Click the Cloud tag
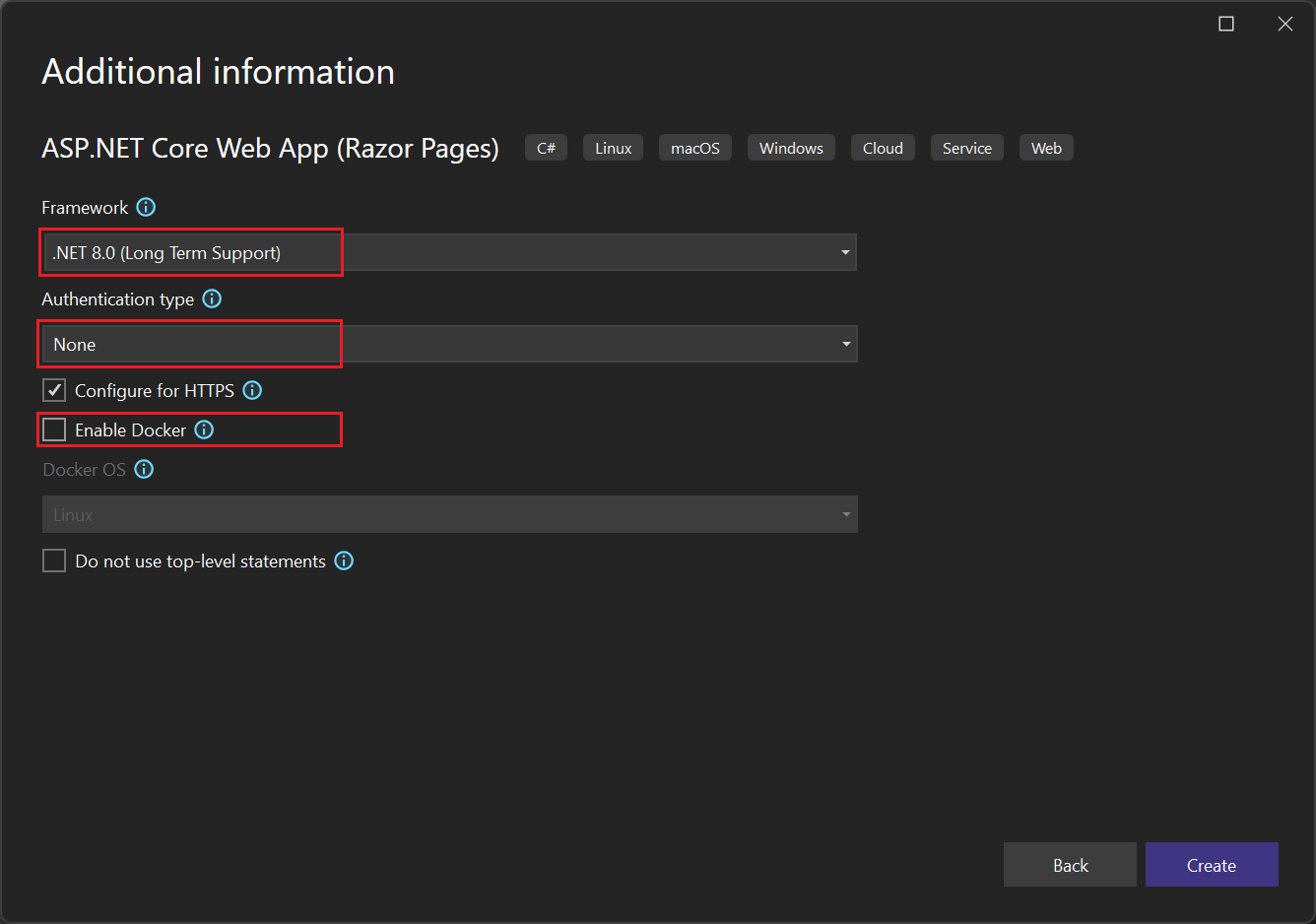This screenshot has width=1316, height=924. coord(883,148)
